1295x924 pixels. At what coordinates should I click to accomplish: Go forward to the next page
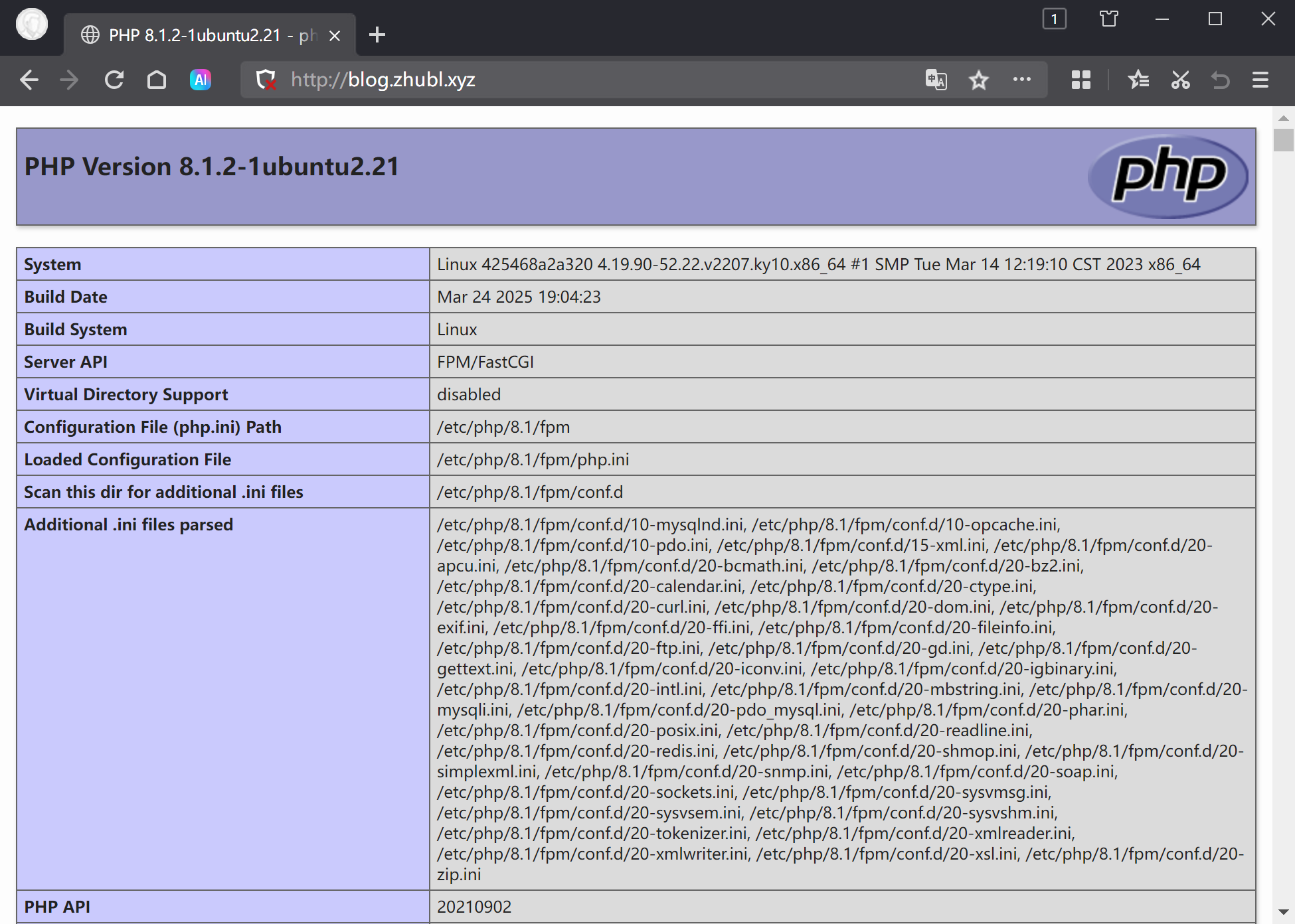point(69,80)
